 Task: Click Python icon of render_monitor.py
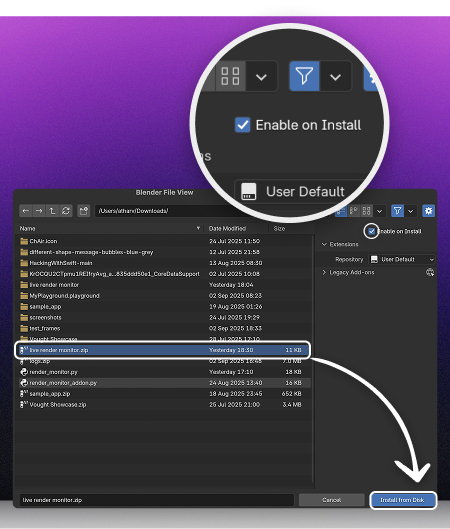pyautogui.click(x=24, y=372)
